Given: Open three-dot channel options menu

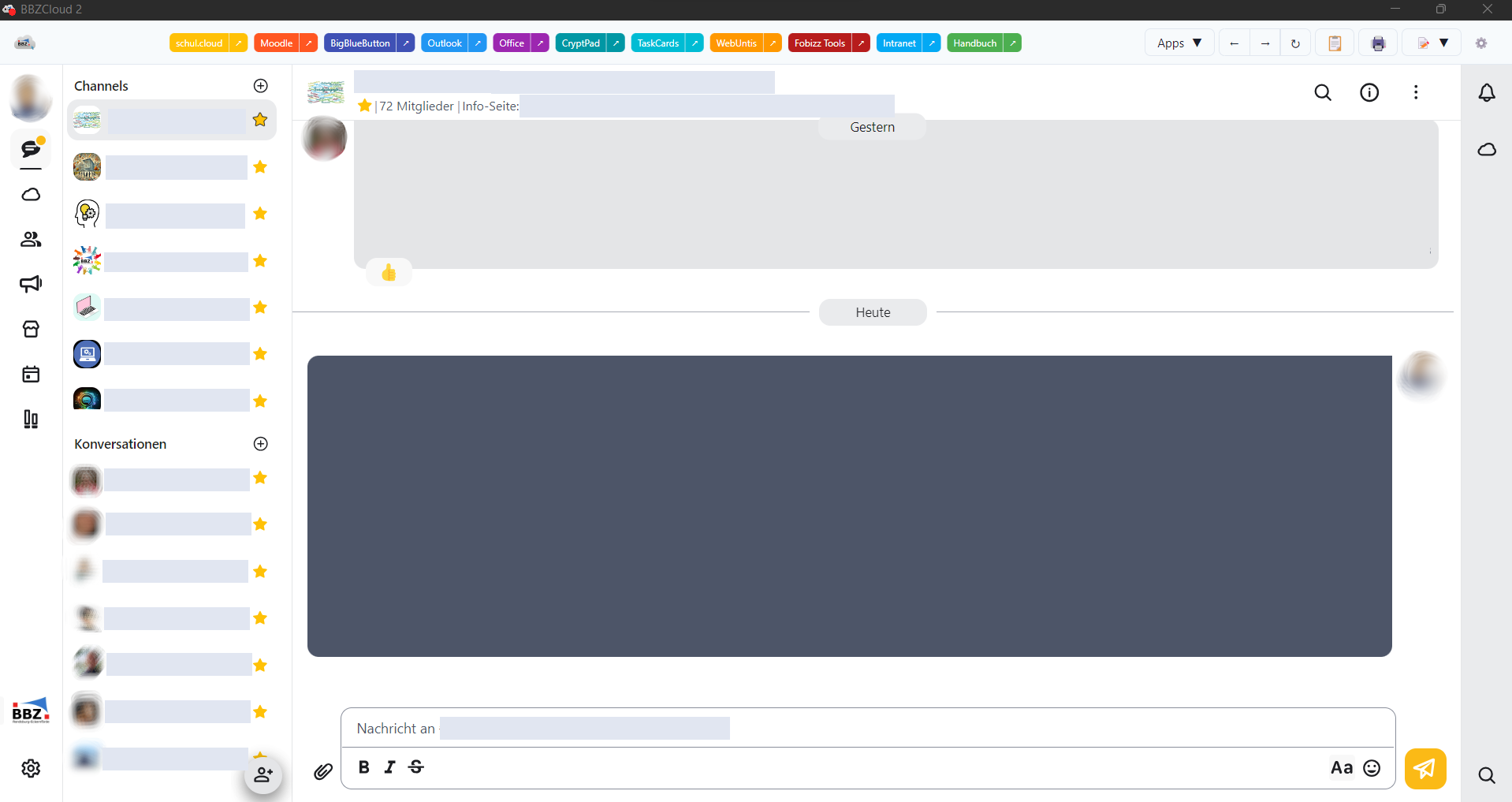Looking at the screenshot, I should (1416, 93).
